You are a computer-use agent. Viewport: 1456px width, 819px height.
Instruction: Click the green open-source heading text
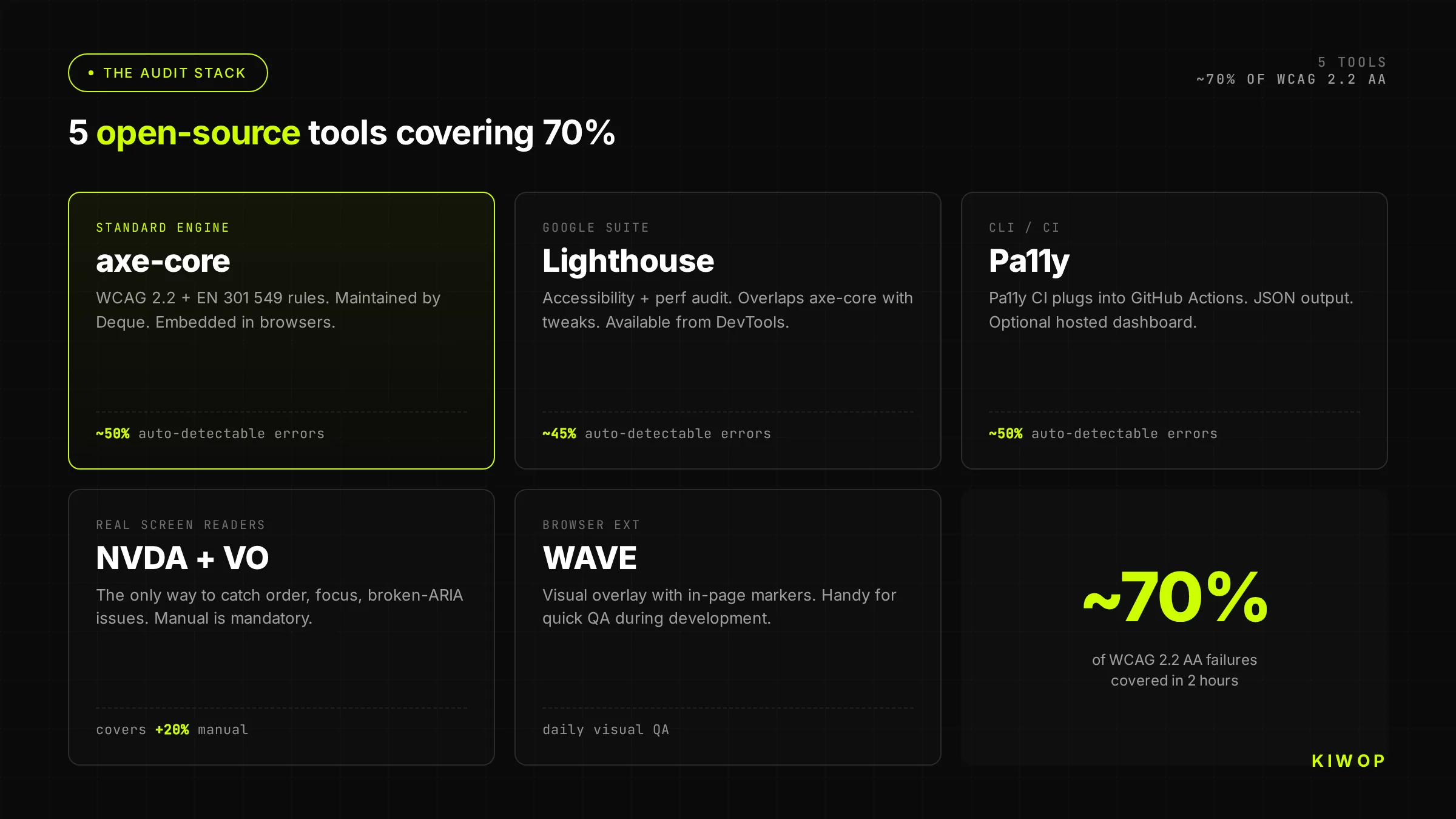pyautogui.click(x=198, y=133)
